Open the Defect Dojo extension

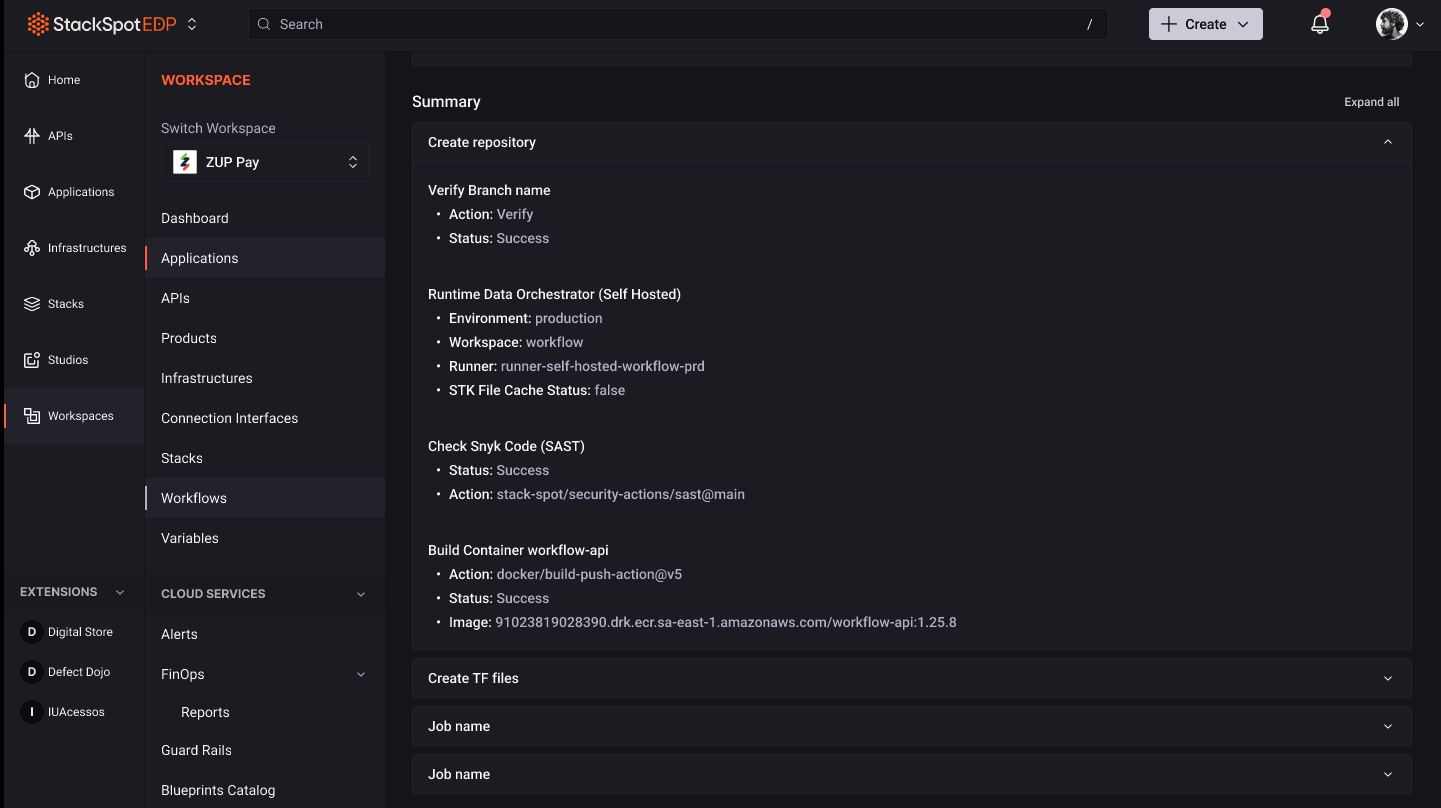coord(31,672)
